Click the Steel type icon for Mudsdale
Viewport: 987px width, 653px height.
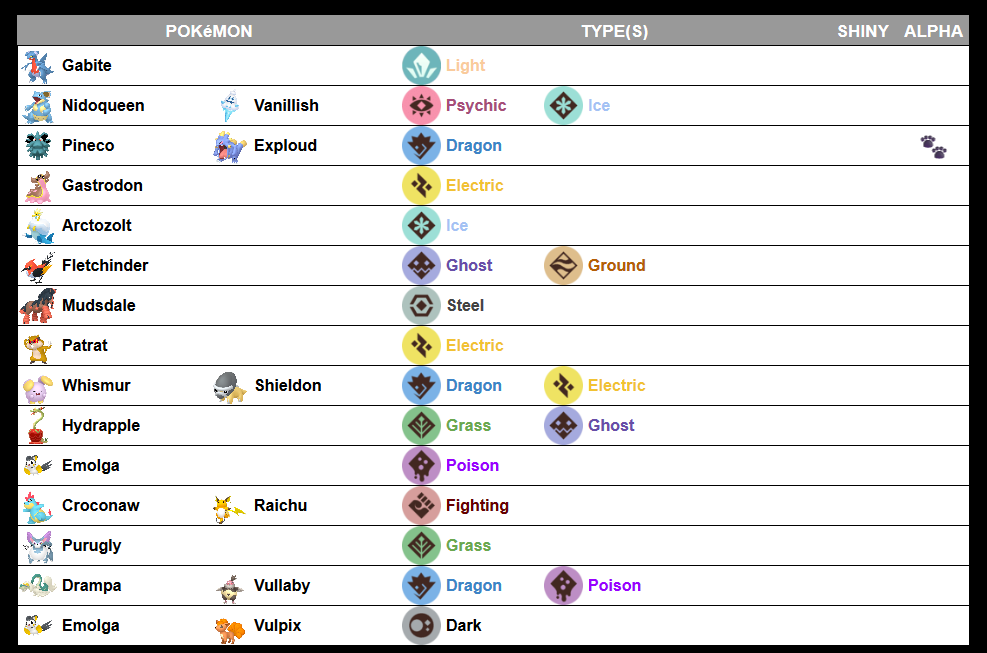click(421, 306)
